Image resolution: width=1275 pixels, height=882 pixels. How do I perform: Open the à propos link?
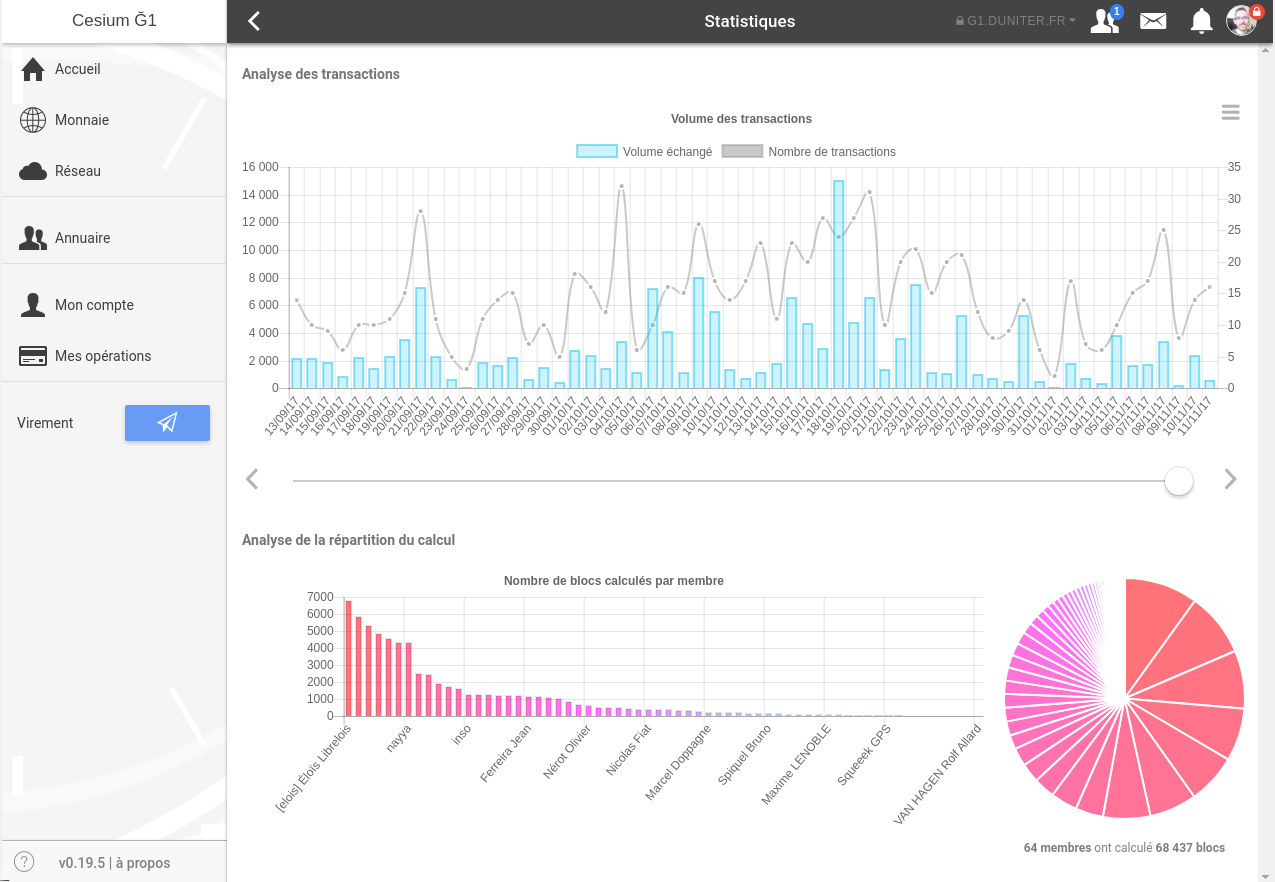coord(142,863)
